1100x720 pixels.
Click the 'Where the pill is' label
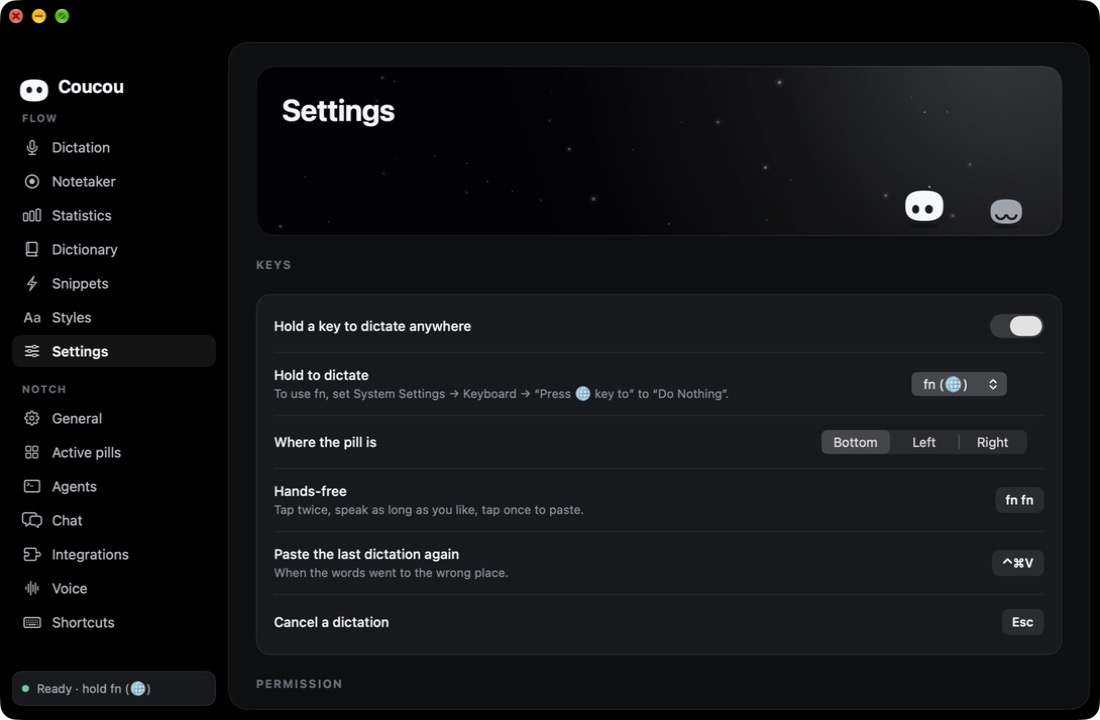(x=326, y=442)
